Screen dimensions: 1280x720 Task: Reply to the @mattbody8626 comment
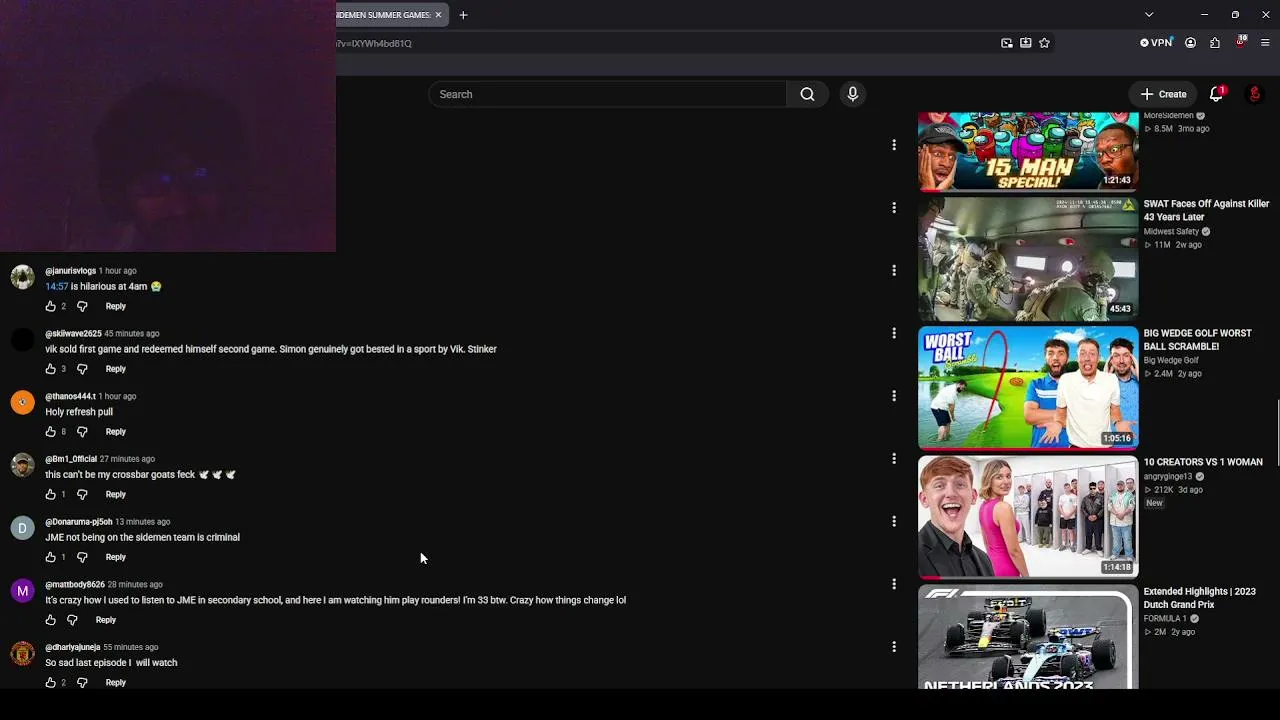click(106, 620)
